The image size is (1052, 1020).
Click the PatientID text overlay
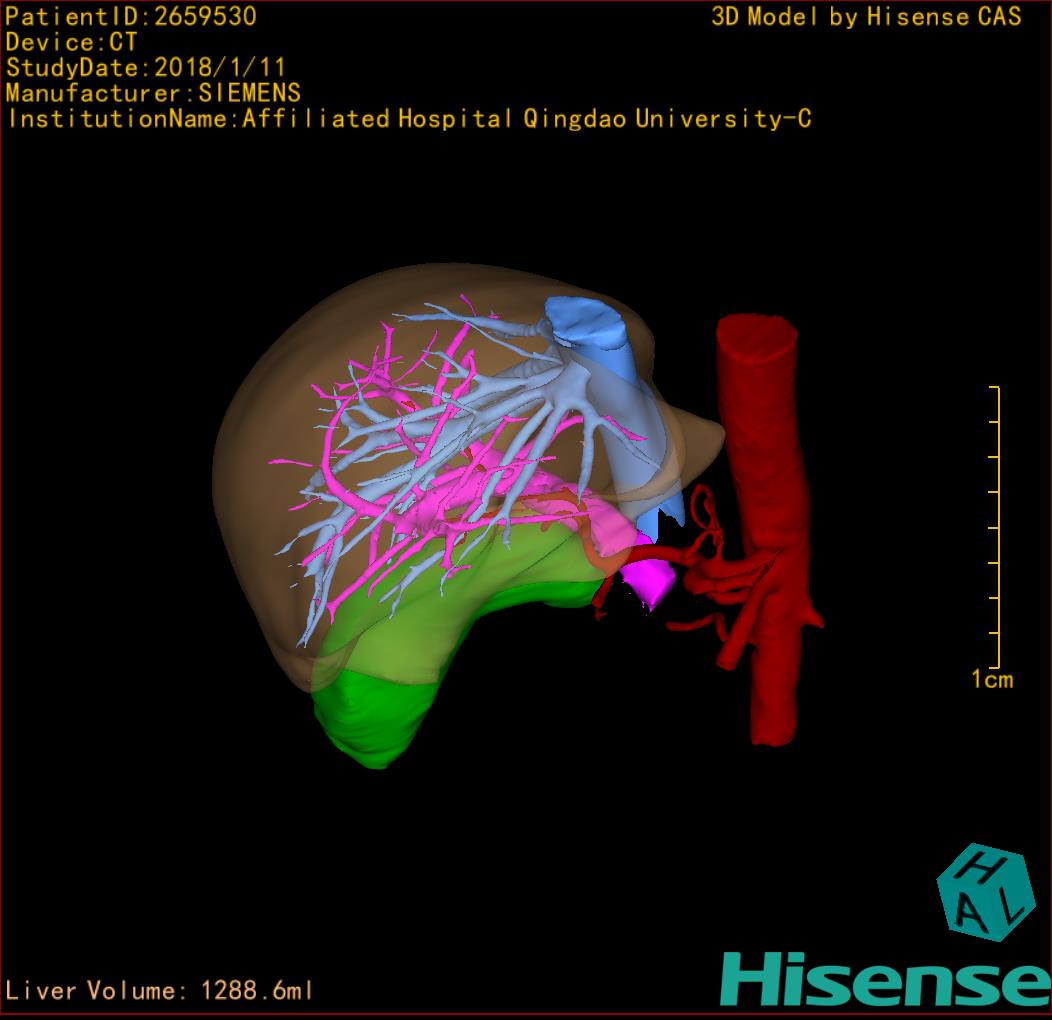click(x=131, y=16)
